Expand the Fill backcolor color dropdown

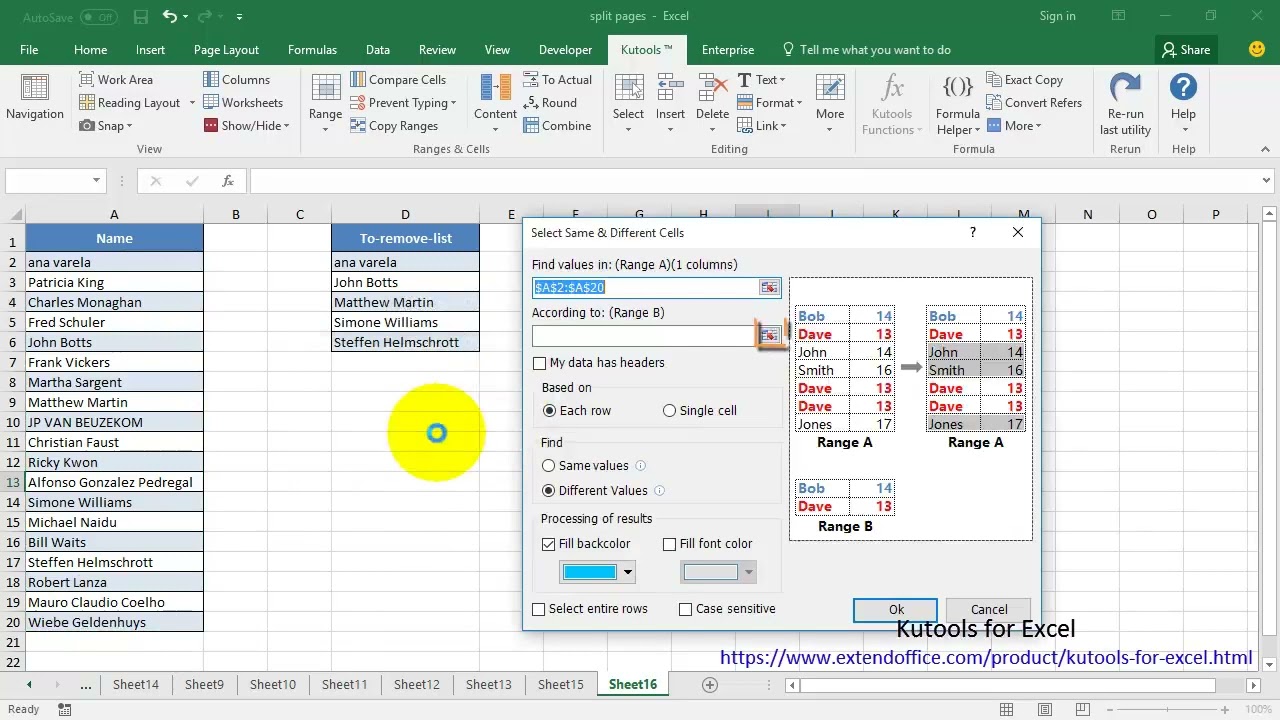point(628,572)
